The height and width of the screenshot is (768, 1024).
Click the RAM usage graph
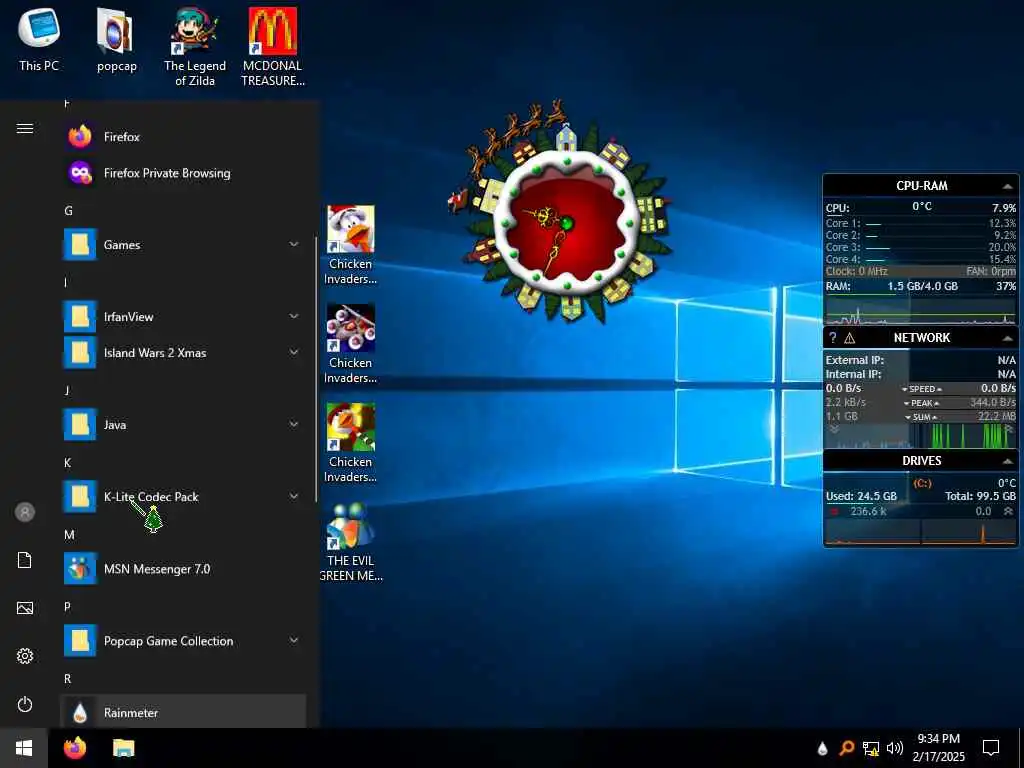[921, 311]
